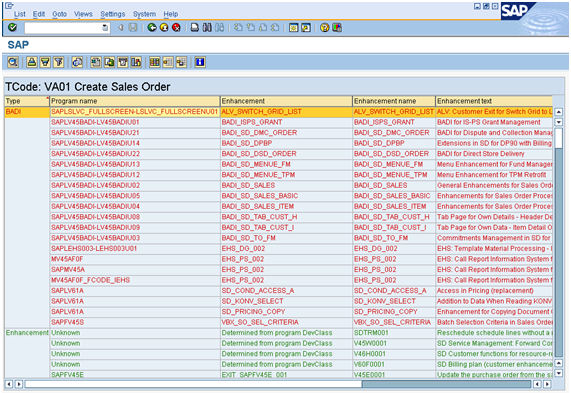The image size is (571, 393).
Task: Click the ABC Analysis graphic icon
Action: click(x=136, y=62)
